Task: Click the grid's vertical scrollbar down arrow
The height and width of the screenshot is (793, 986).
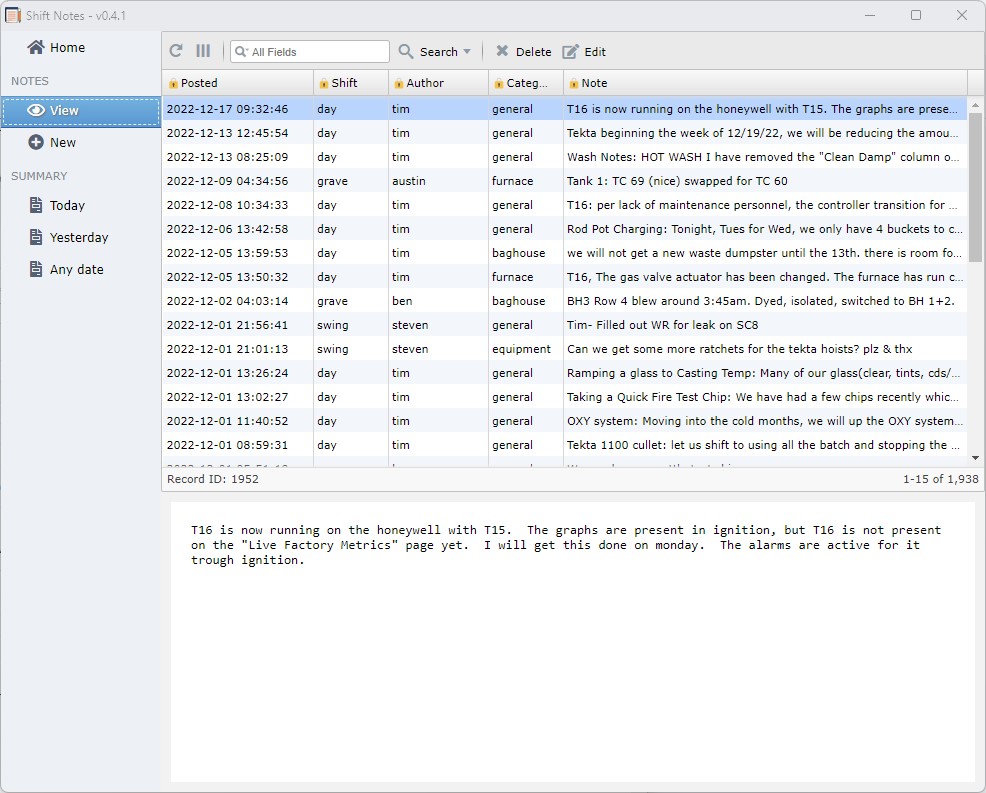Action: point(975,458)
